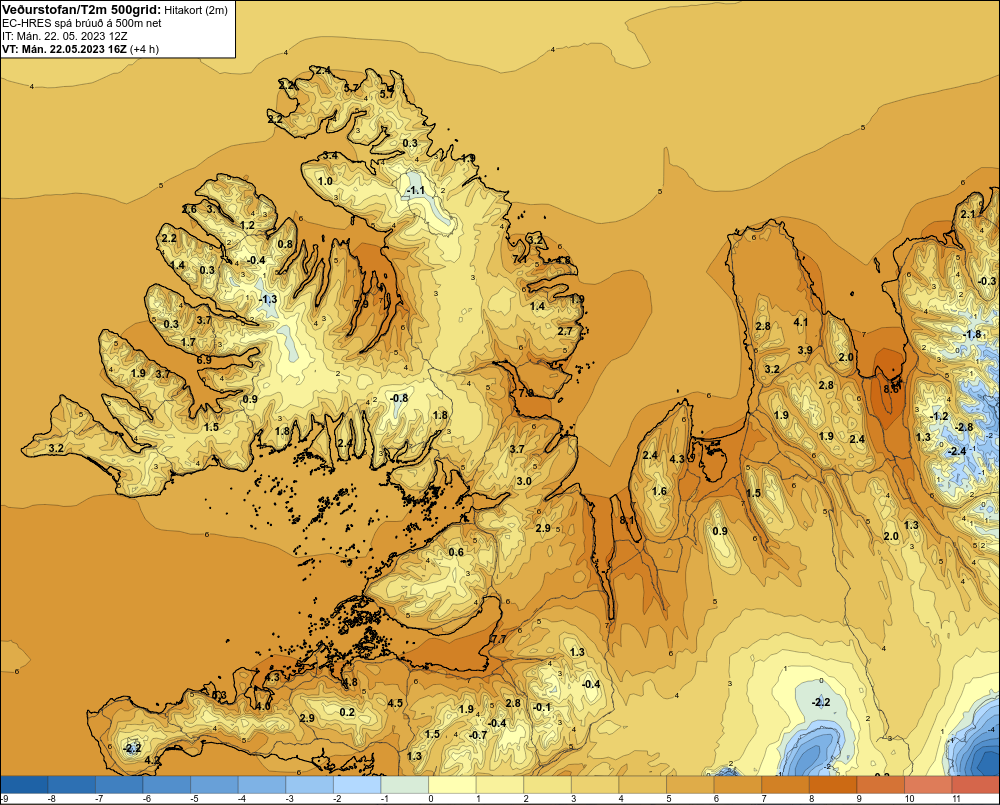Click the -0.1 temperature label

click(x=541, y=707)
